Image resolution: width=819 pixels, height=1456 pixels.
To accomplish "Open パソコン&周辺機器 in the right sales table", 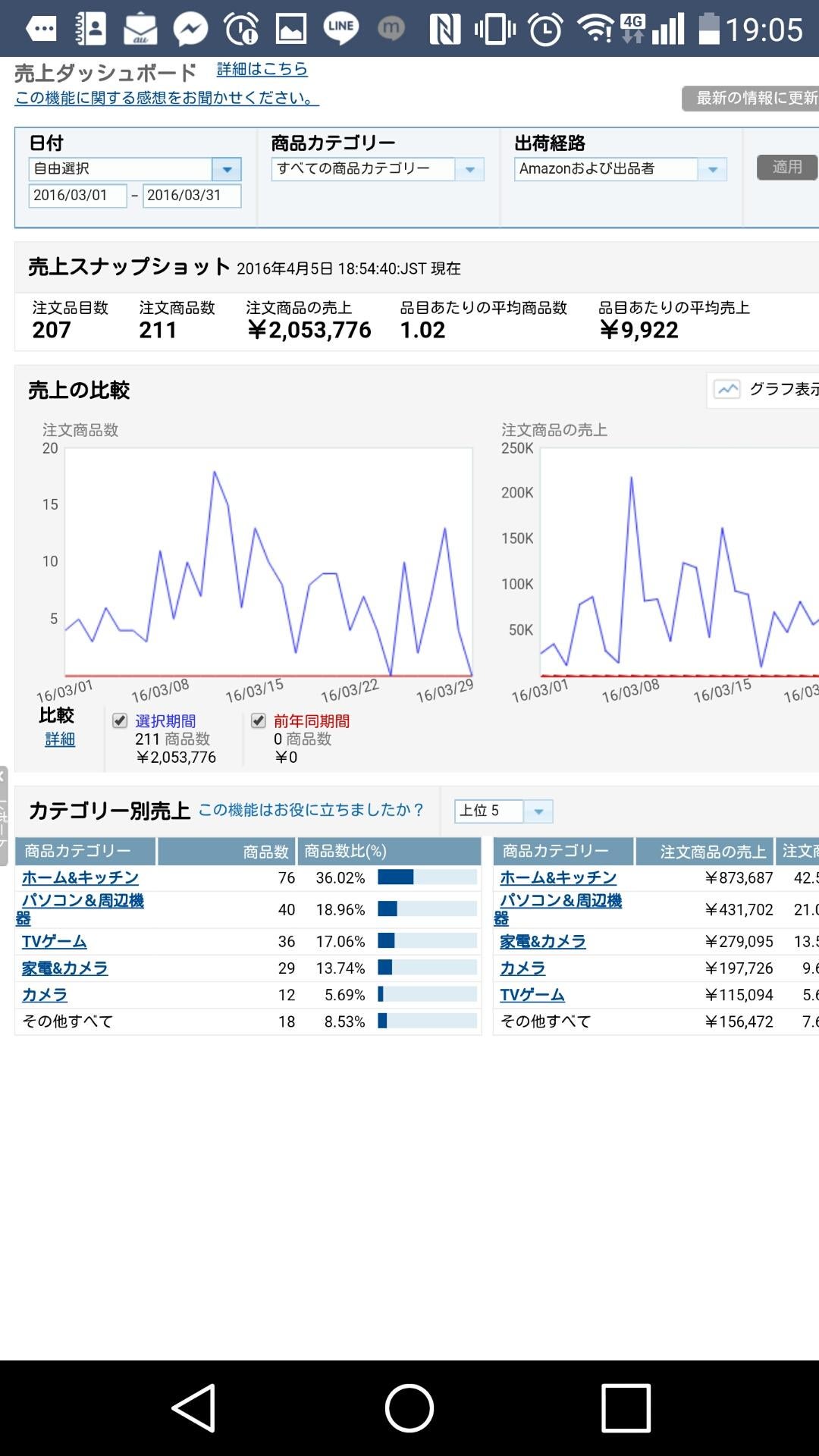I will pyautogui.click(x=558, y=909).
